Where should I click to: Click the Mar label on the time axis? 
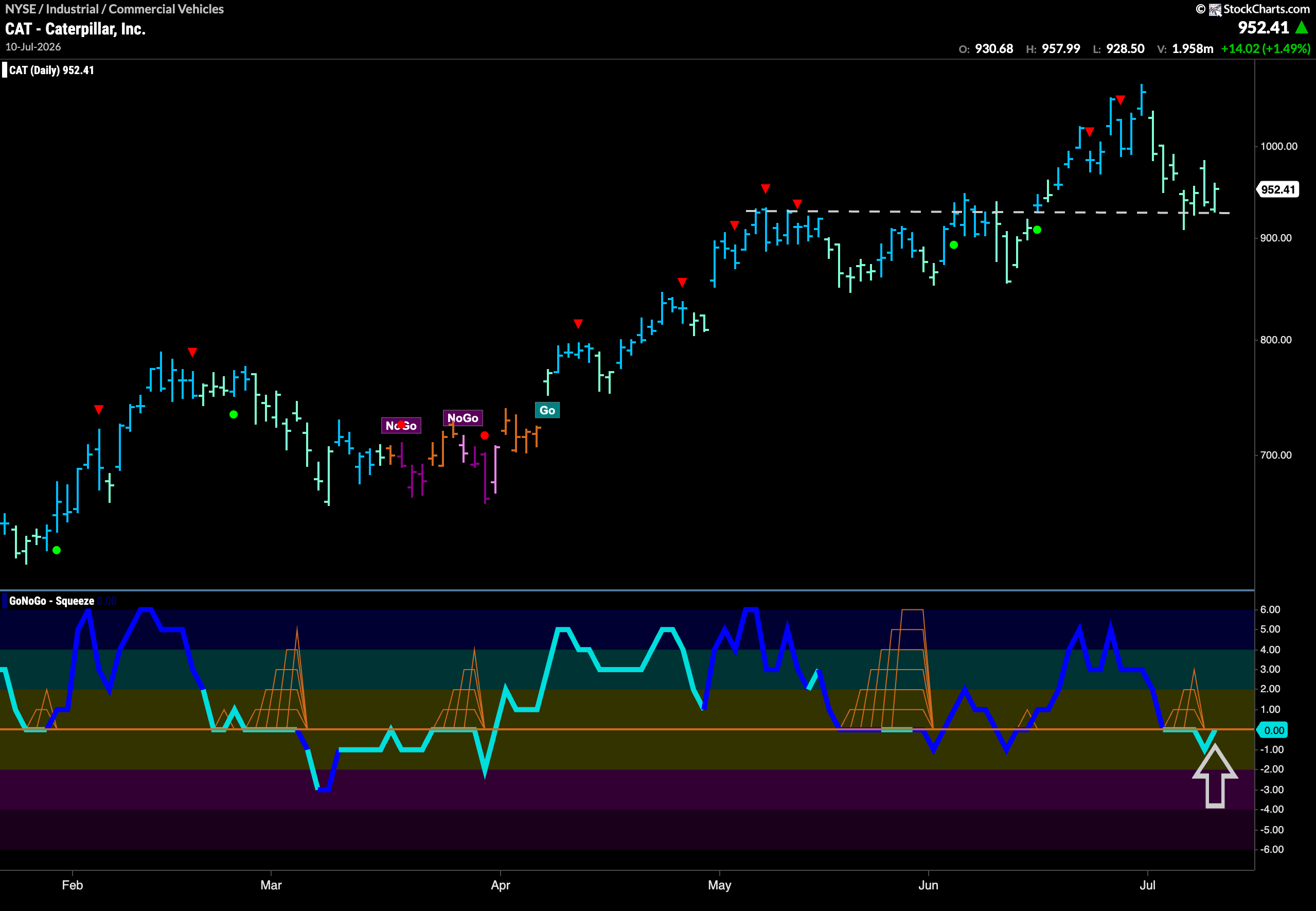(271, 885)
